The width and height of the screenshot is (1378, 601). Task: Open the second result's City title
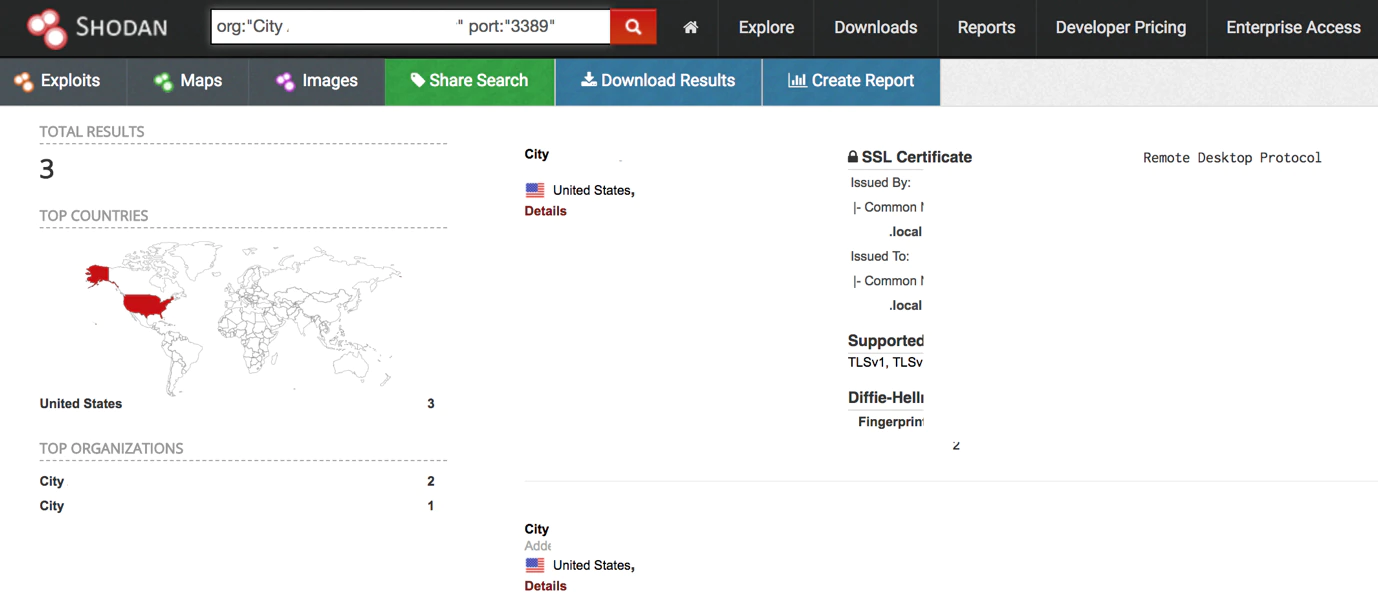537,529
